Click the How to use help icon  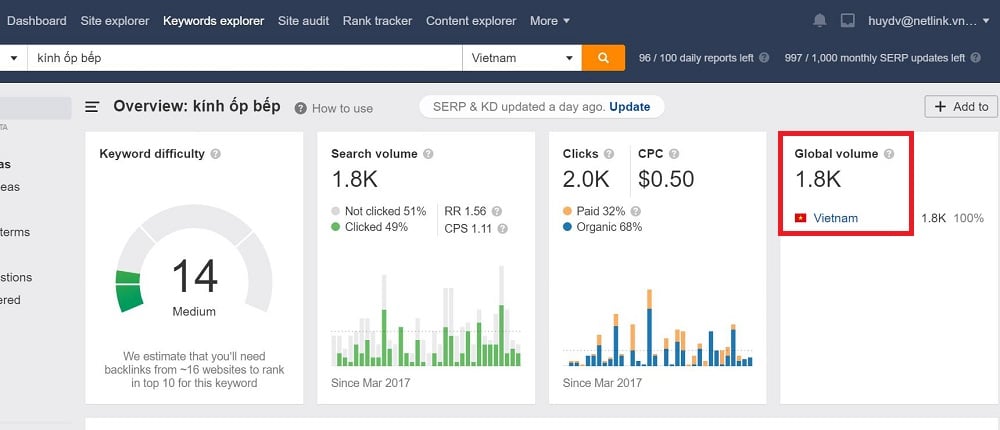click(x=300, y=108)
